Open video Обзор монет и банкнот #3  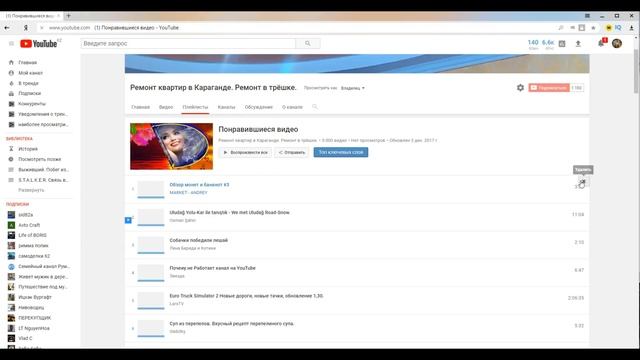199,184
